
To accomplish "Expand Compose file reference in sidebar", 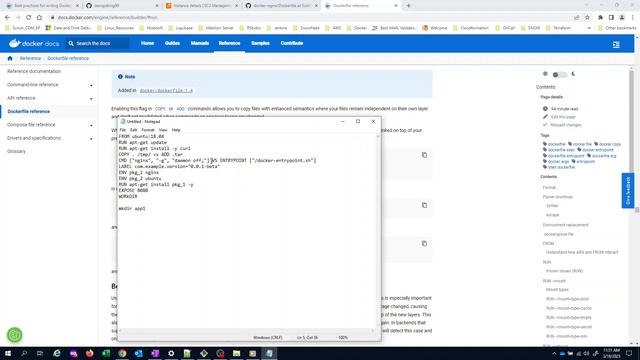I will tap(91, 125).
